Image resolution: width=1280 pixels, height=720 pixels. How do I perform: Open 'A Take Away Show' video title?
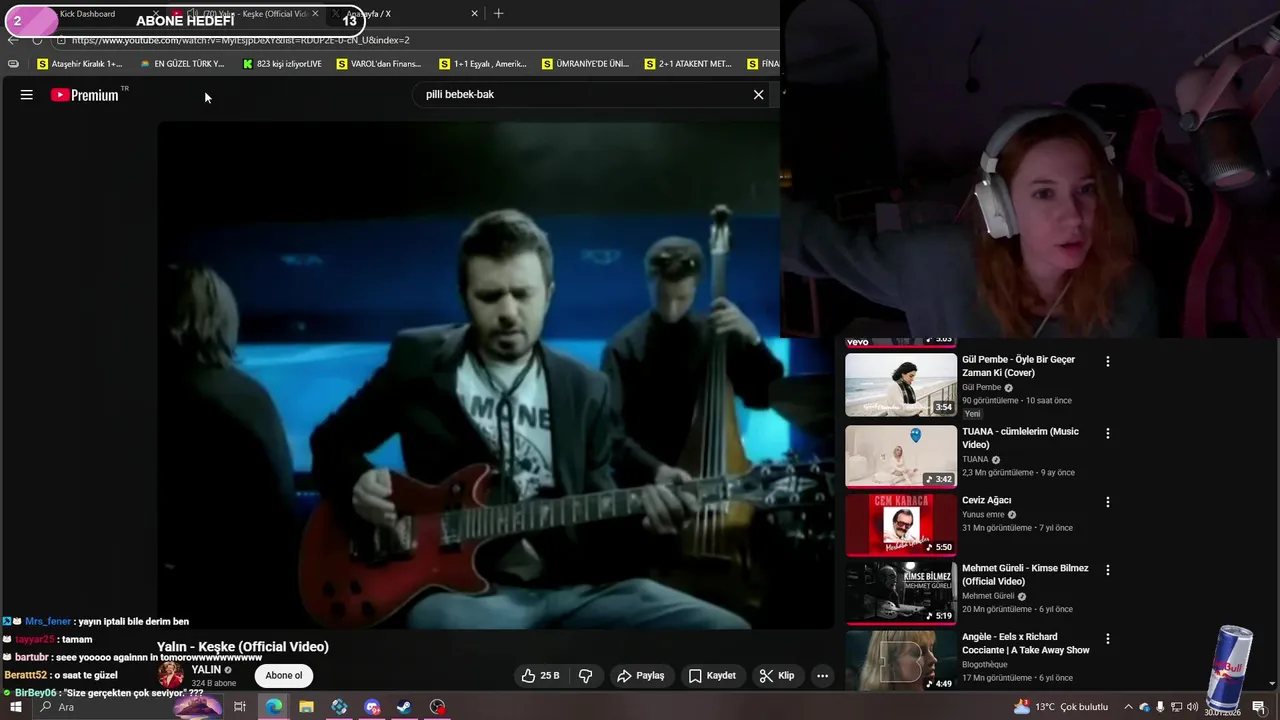coord(1026,643)
